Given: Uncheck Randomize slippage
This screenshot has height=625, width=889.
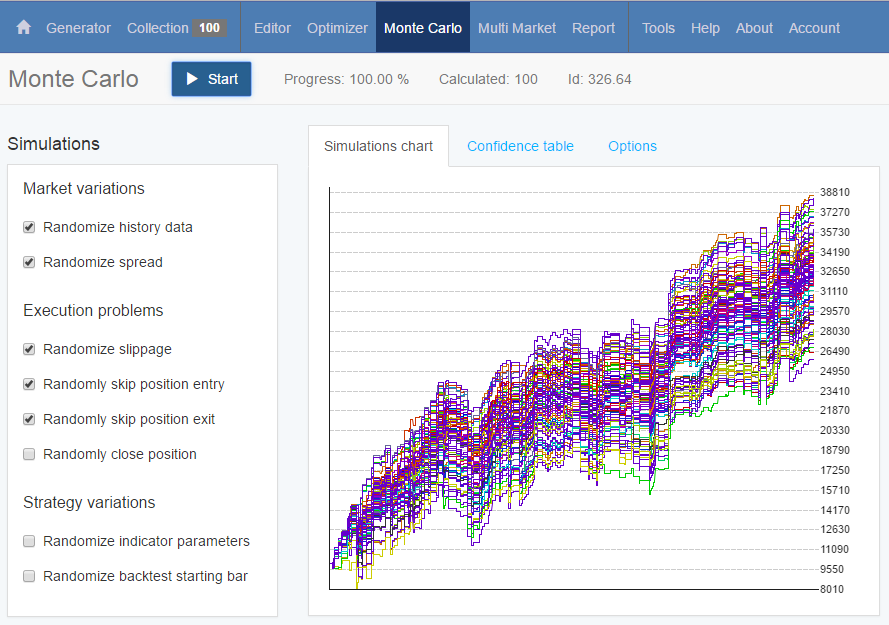Looking at the screenshot, I should point(29,349).
